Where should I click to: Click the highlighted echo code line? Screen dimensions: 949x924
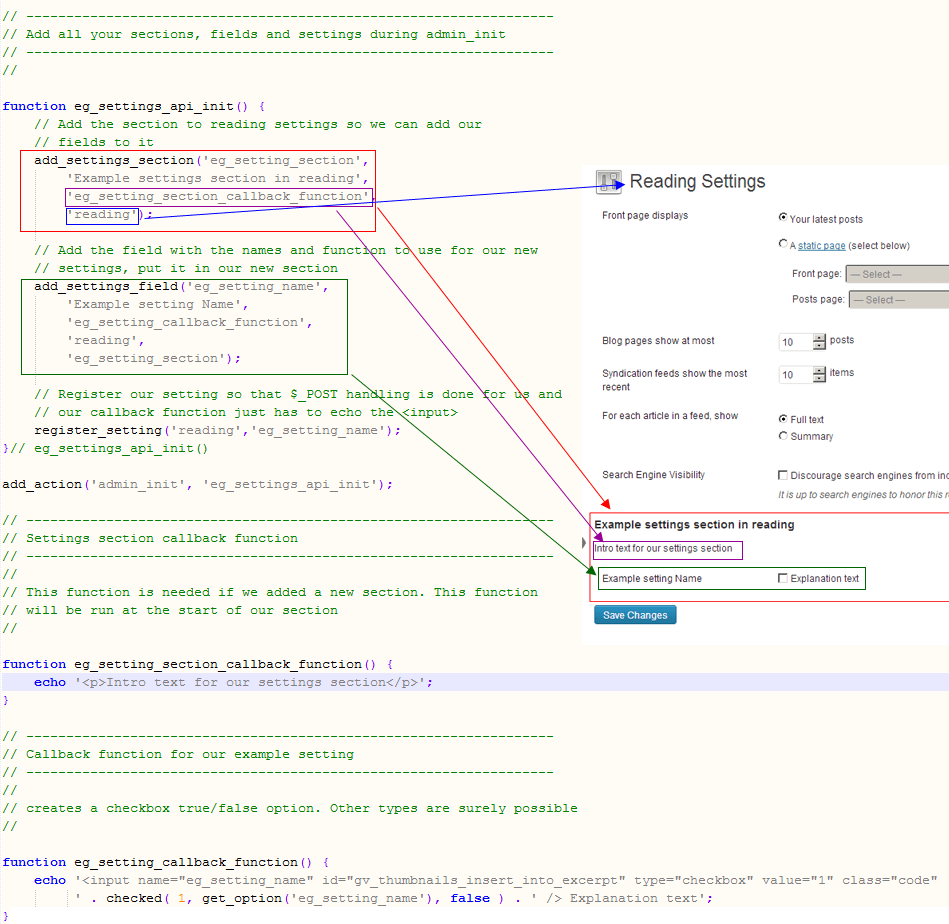[234, 682]
